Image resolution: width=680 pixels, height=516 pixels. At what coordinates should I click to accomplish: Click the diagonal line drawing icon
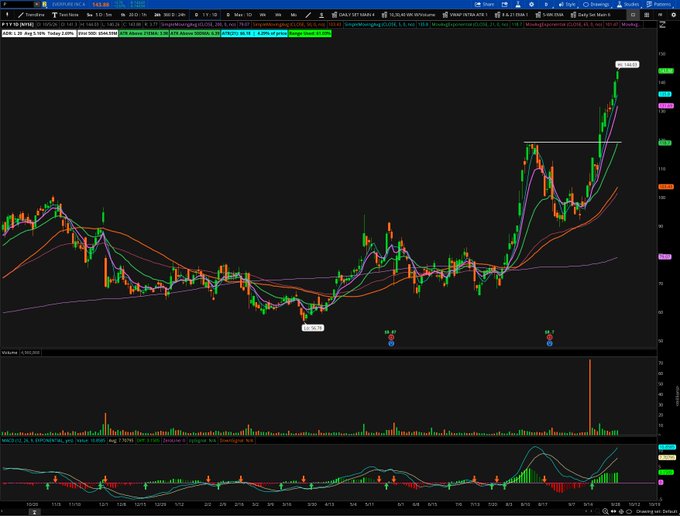(x=308, y=15)
